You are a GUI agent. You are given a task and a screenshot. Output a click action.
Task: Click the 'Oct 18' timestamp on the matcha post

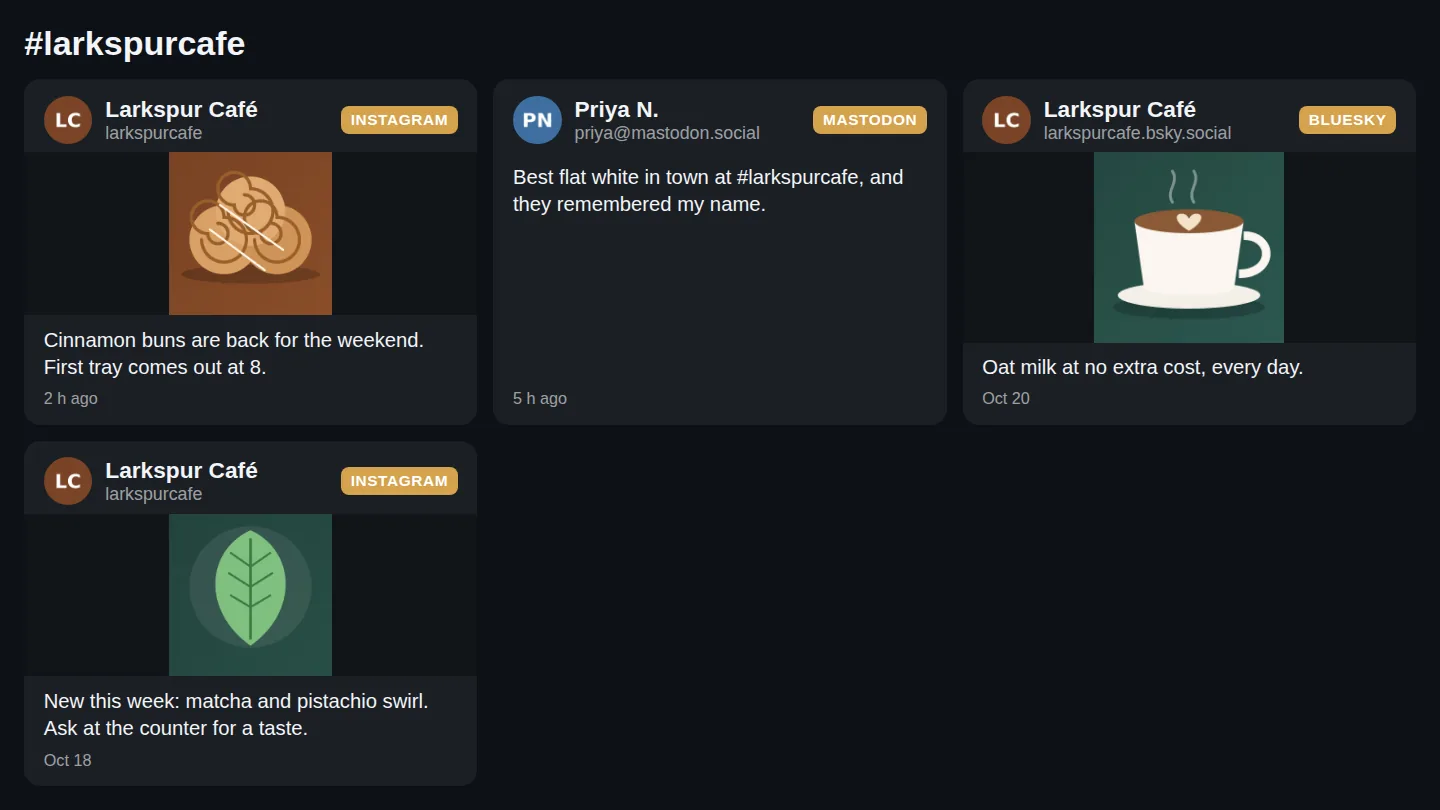coord(68,760)
